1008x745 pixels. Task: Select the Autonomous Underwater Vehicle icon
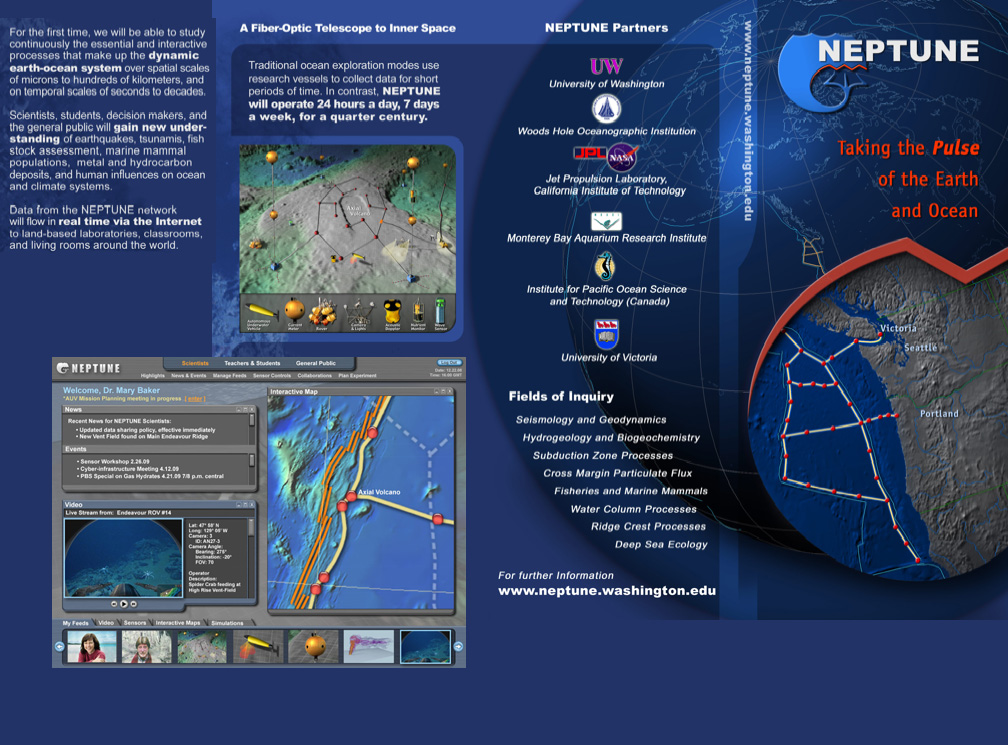(260, 314)
